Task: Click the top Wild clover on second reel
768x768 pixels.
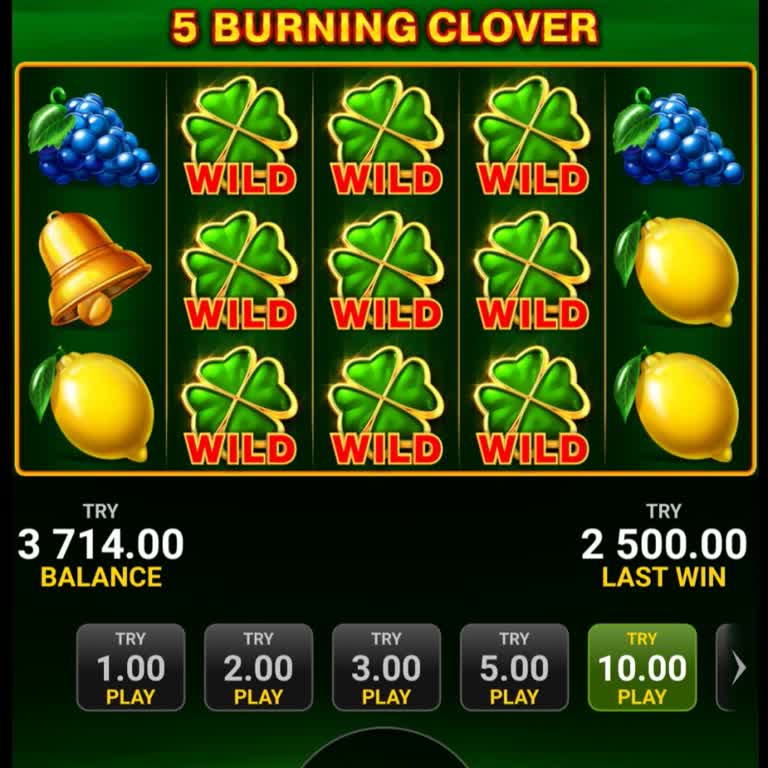Action: 240,136
